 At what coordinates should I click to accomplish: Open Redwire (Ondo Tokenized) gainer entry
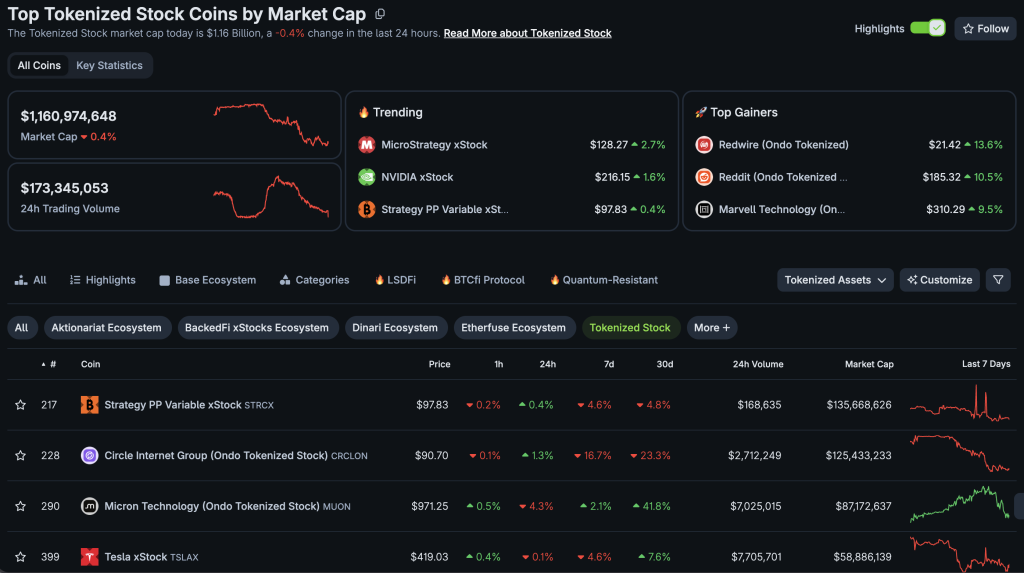click(784, 145)
